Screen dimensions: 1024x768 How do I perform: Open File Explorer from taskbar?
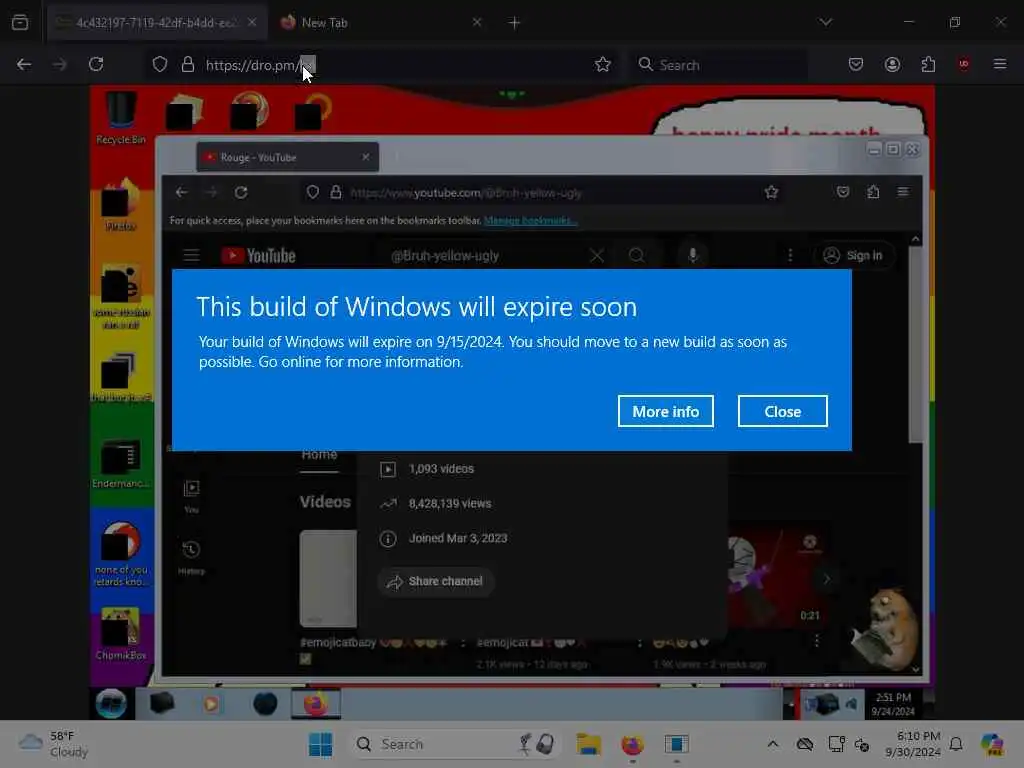click(x=588, y=744)
